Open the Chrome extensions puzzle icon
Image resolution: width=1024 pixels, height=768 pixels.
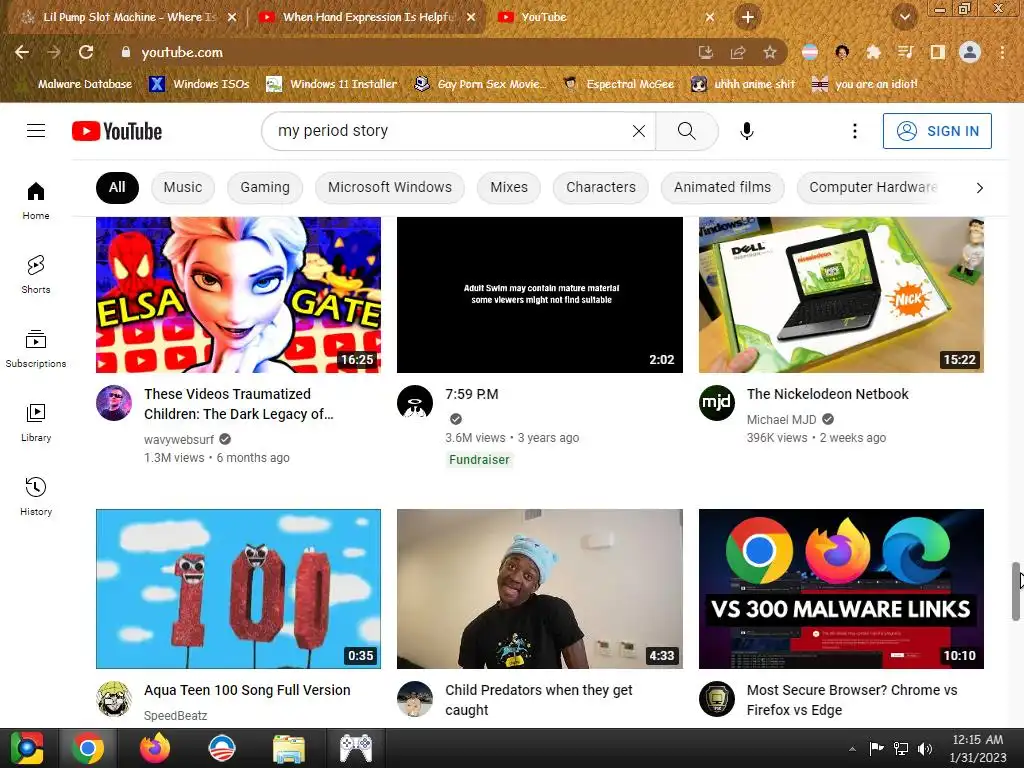point(874,52)
